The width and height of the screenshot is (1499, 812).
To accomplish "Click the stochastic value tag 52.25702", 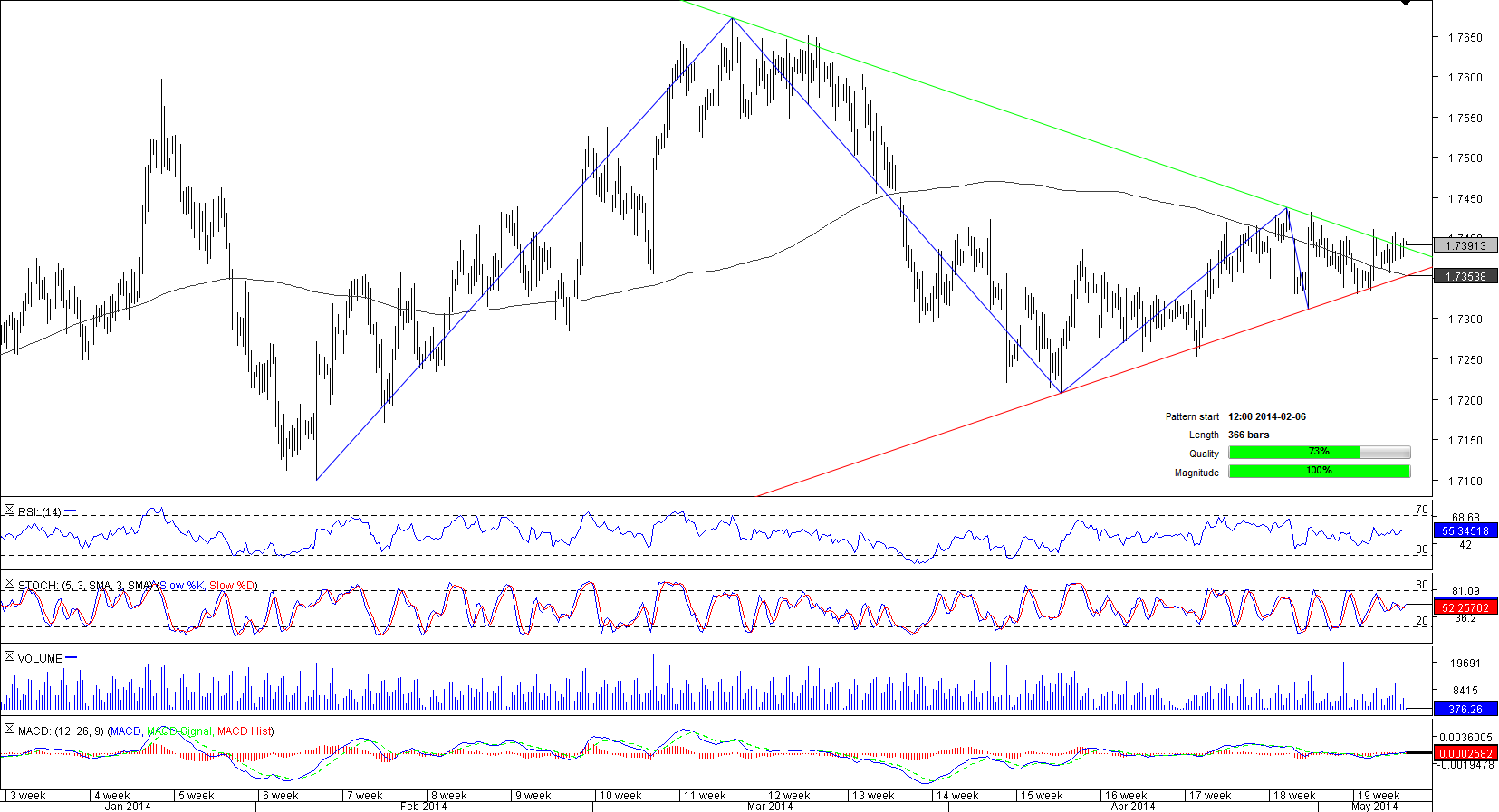I will [x=1465, y=607].
